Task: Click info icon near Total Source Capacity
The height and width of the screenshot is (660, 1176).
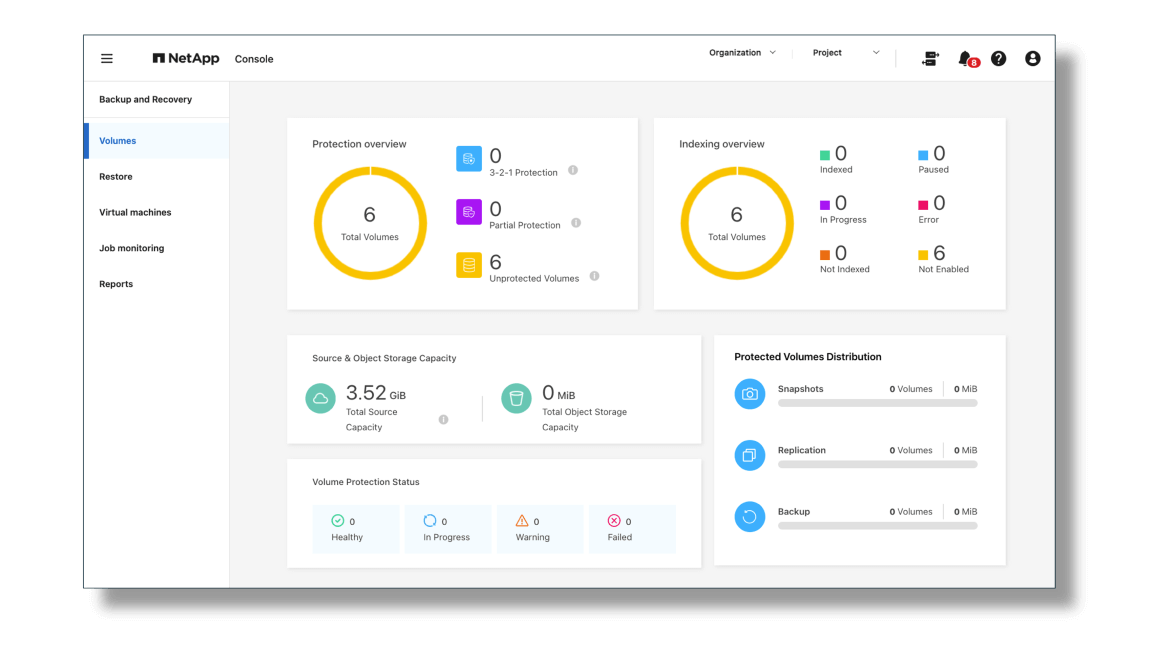Action: coord(443,420)
